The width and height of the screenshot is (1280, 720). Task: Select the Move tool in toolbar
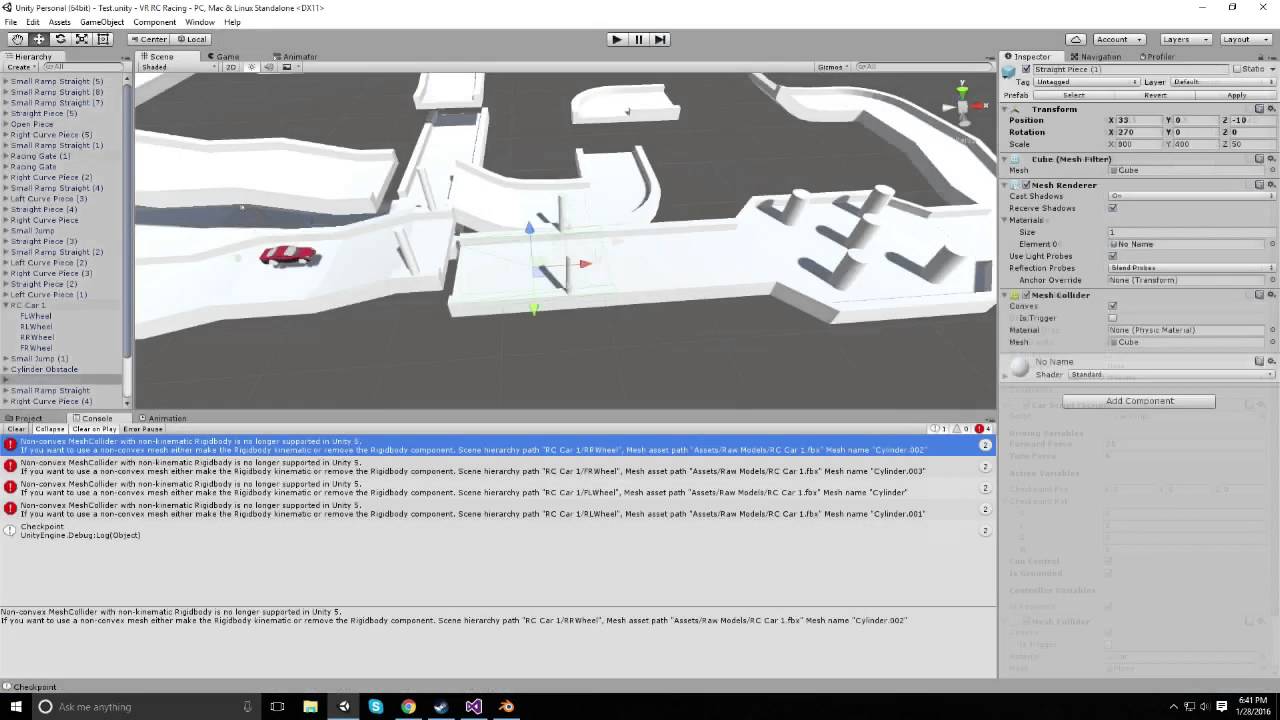point(39,39)
